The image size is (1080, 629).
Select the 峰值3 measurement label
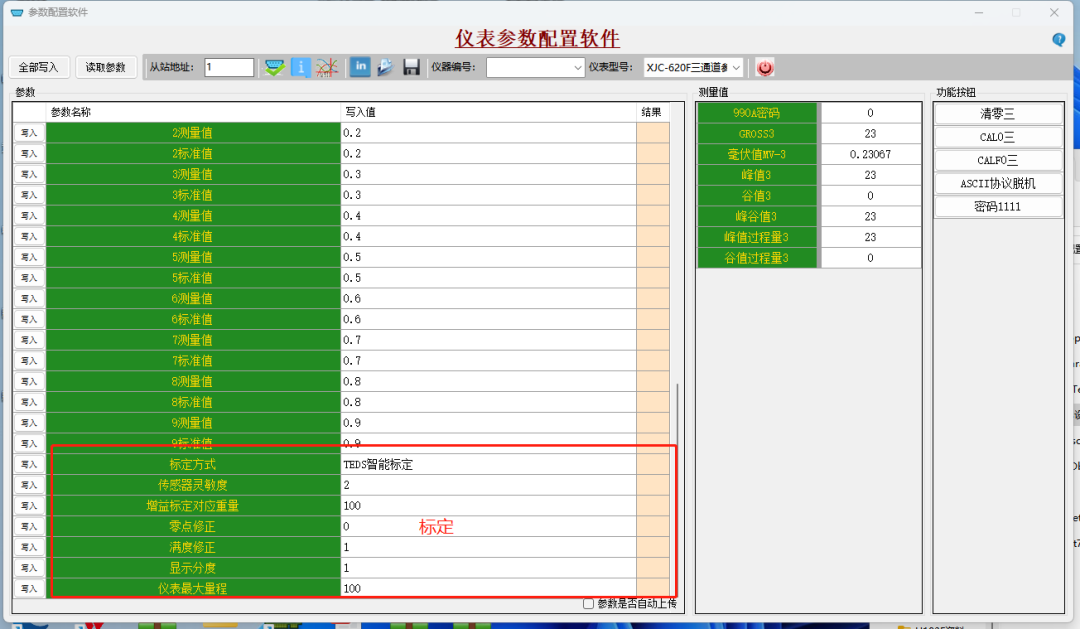tap(757, 175)
